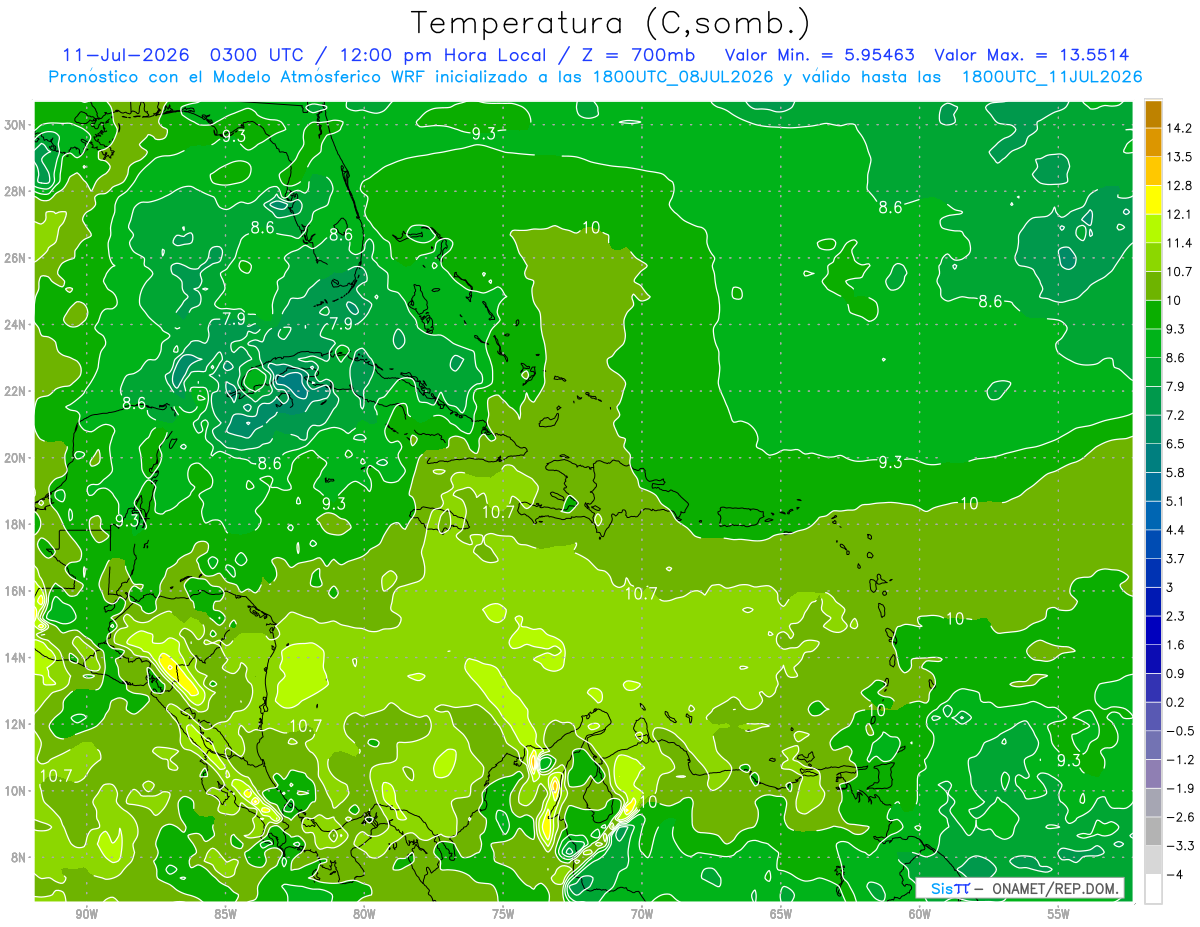Screen dimensions: 1200x927
Task: Pick the light gray swatch between -4 and -3.3
Action: (1152, 860)
